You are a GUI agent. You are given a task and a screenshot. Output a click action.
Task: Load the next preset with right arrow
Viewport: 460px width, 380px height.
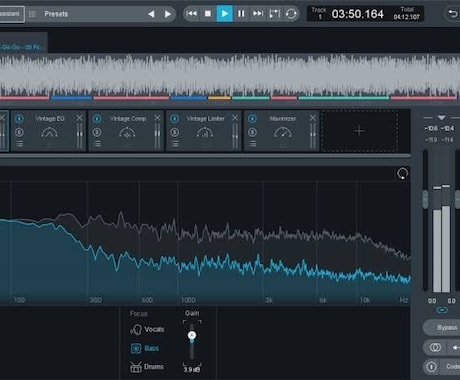[x=168, y=14]
